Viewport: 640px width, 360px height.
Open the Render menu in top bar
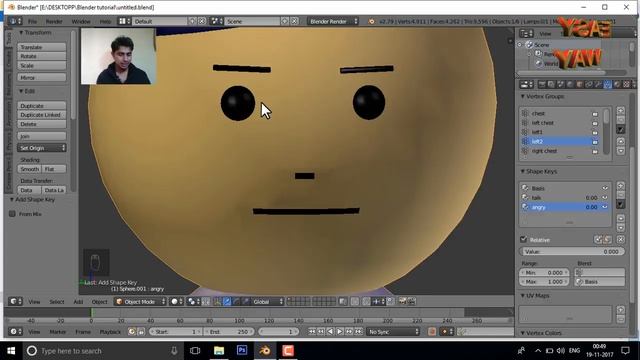tap(54, 21)
